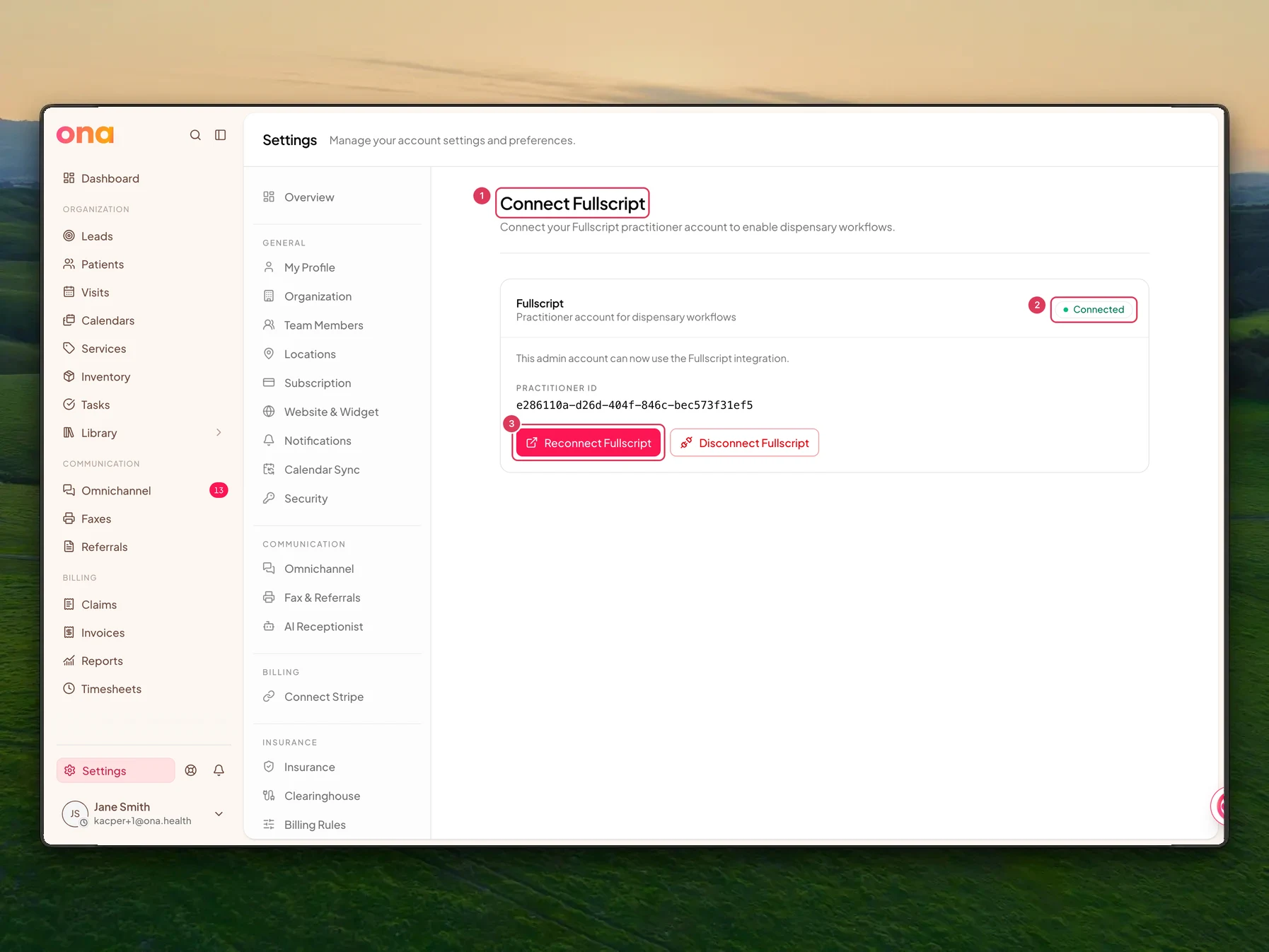Click the My Profile person icon

tap(269, 267)
